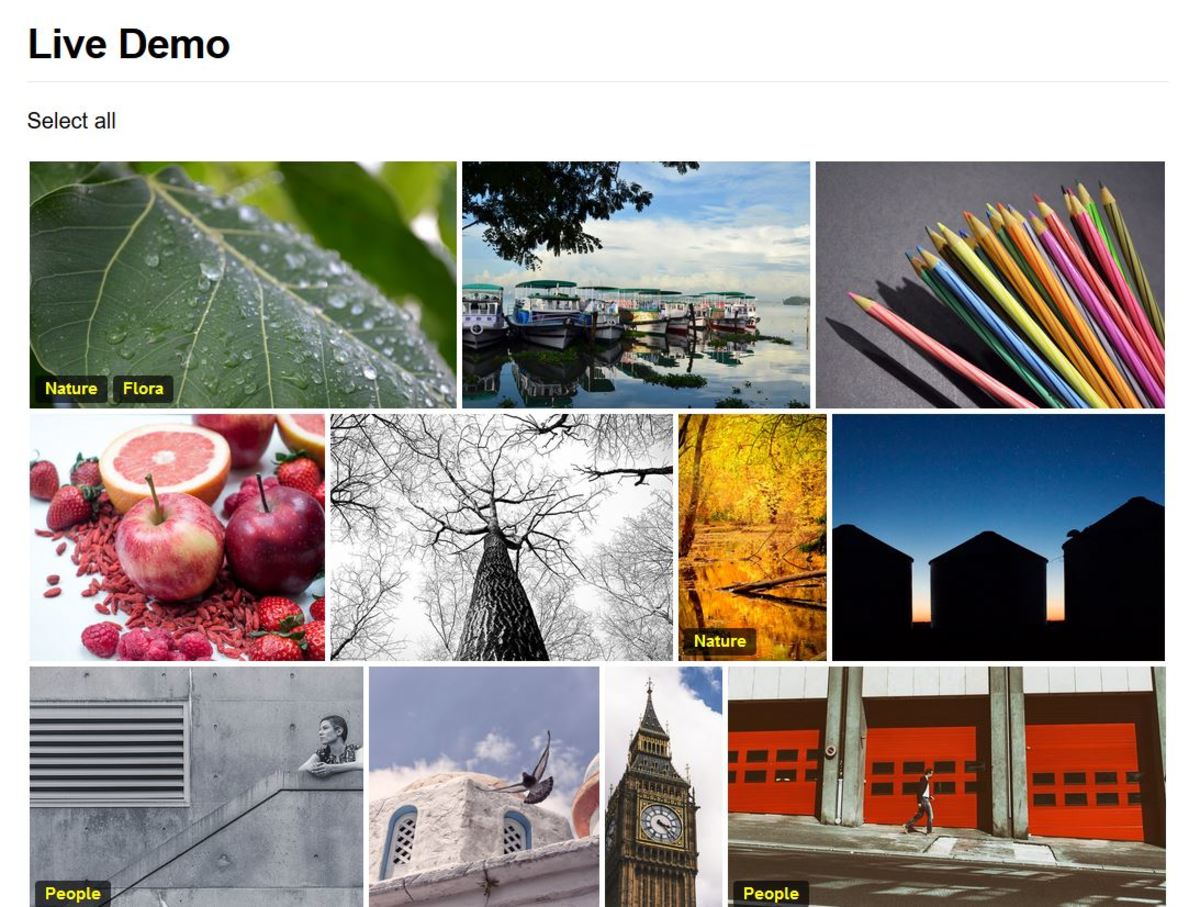The width and height of the screenshot is (1200, 907).
Task: Open the woman on concrete stairs photo
Action: tap(196, 787)
